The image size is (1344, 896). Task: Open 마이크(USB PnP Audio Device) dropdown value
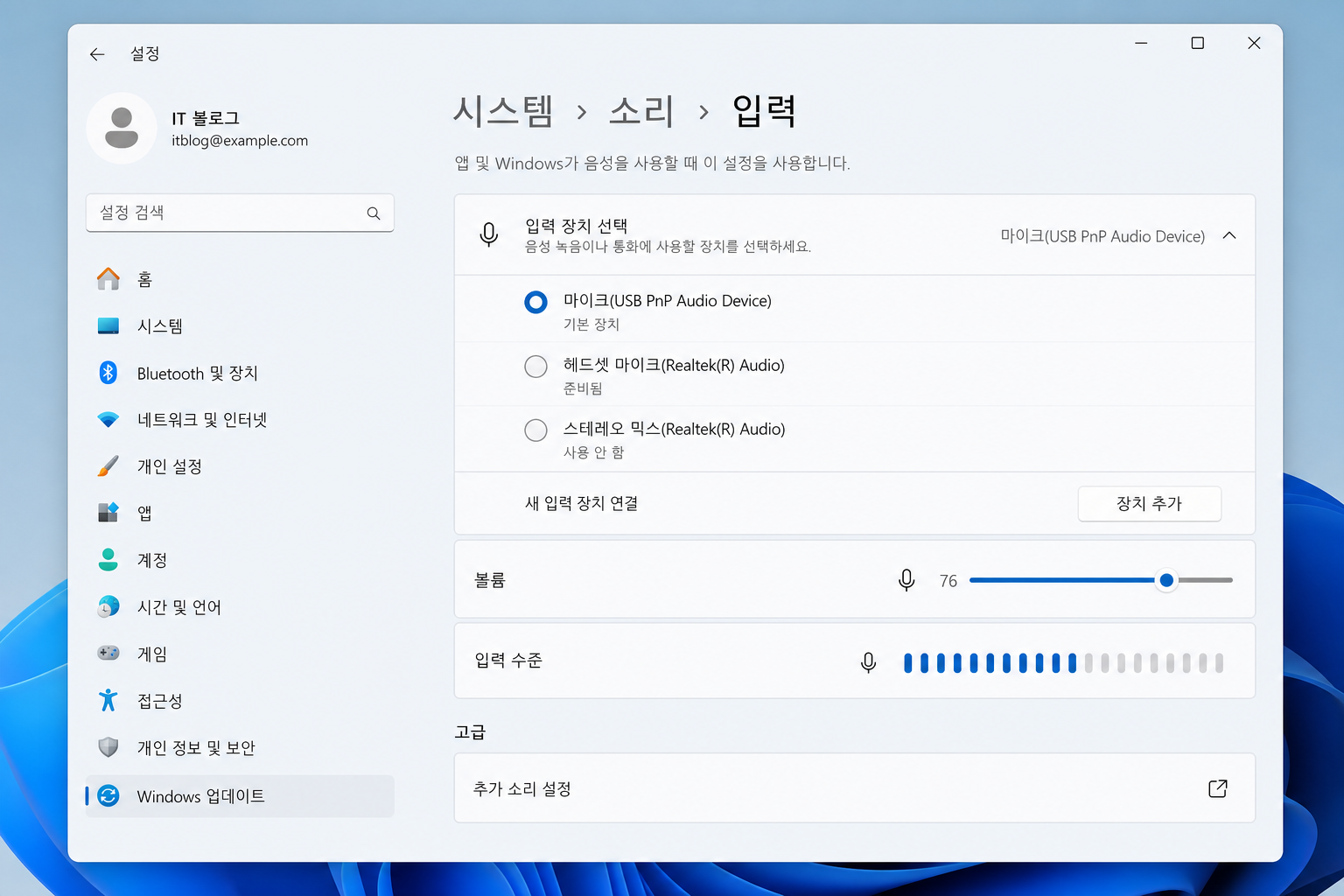[x=1102, y=236]
